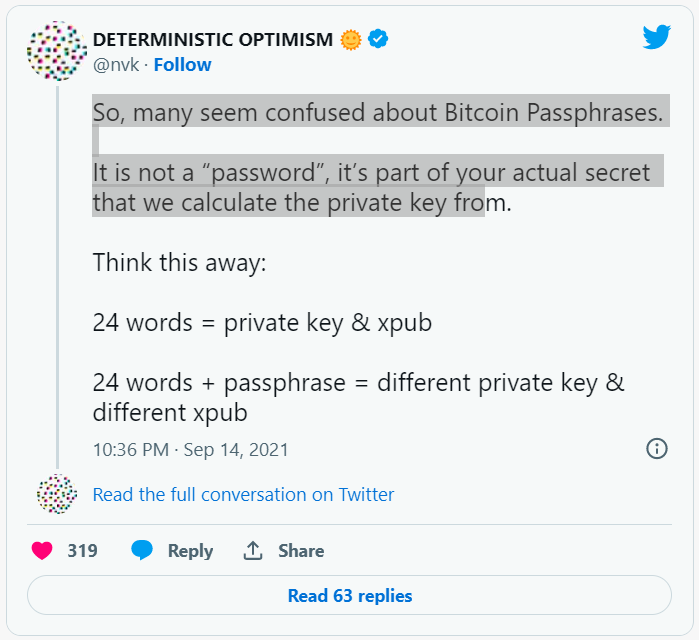This screenshot has height=640, width=699.
Task: Click the 319 likes count
Action: pyautogui.click(x=82, y=551)
